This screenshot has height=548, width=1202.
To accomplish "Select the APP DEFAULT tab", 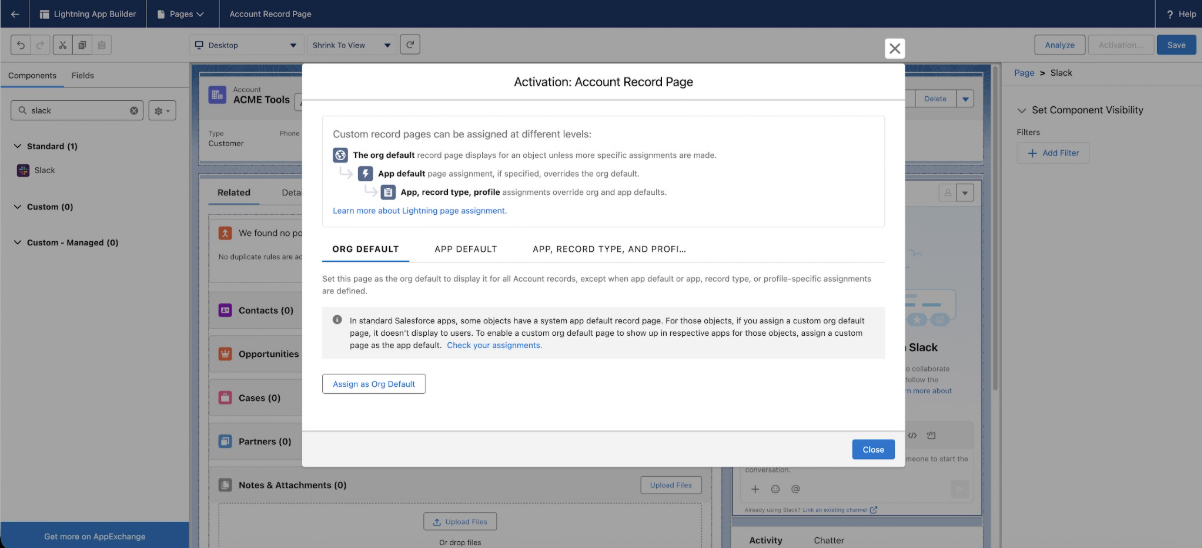I will point(466,249).
